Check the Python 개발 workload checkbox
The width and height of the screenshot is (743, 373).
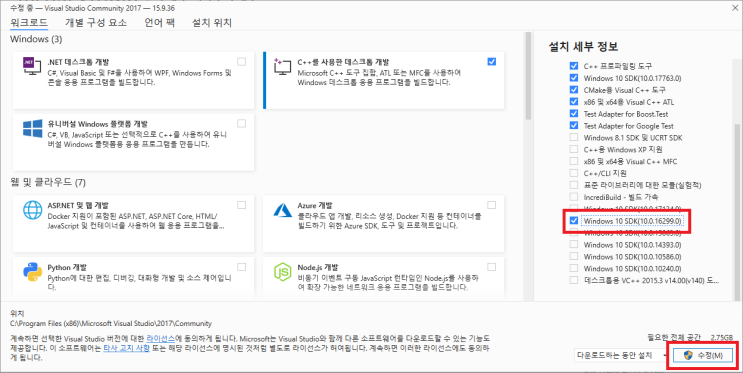242,267
